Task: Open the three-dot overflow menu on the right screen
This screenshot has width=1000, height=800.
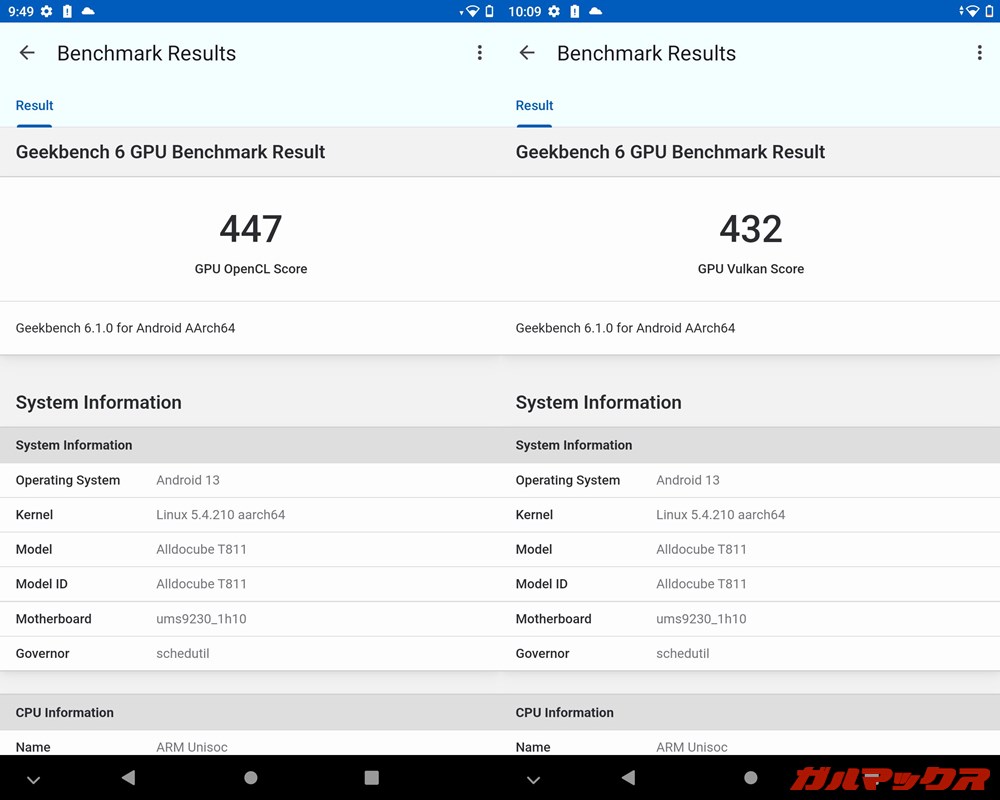Action: 980,53
